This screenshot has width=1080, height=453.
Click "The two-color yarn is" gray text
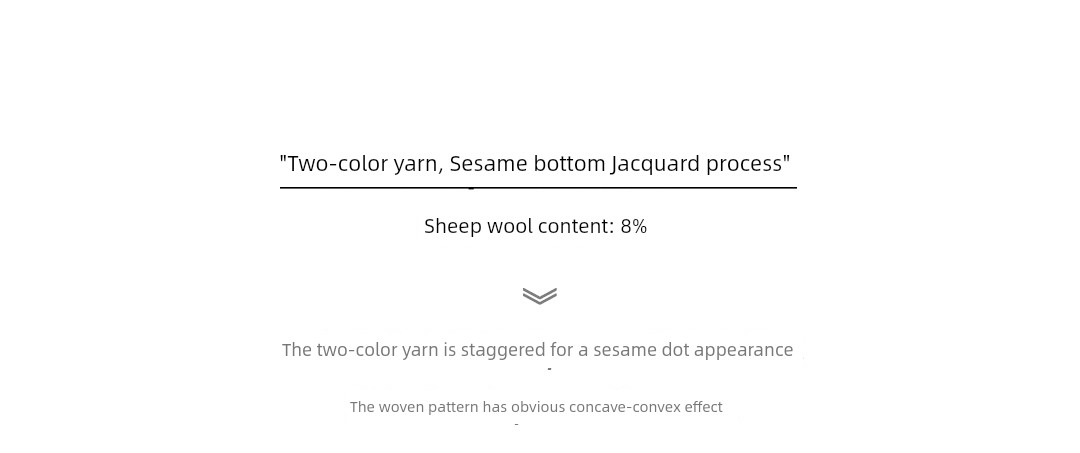[368, 350]
